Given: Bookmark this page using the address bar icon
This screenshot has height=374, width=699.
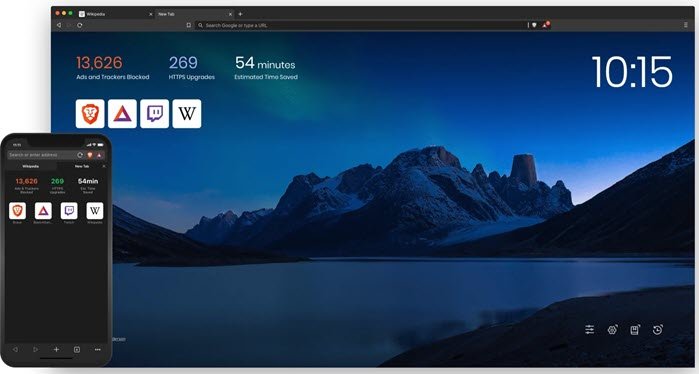Looking at the screenshot, I should coord(189,25).
